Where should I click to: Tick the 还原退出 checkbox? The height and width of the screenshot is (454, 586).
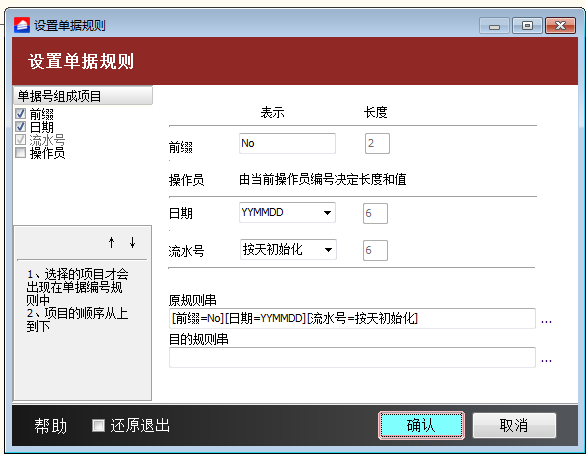pos(98,425)
